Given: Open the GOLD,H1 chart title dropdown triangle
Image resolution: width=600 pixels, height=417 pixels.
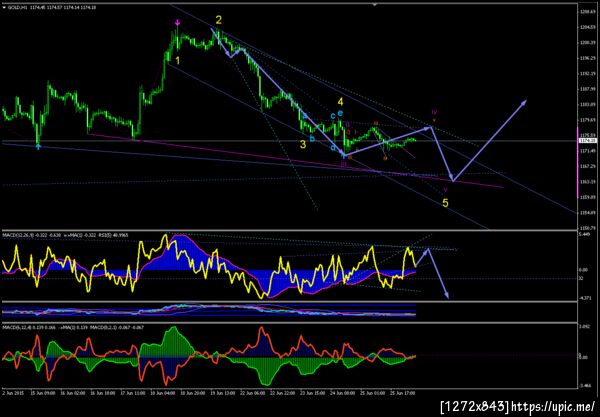Looking at the screenshot, I should pyautogui.click(x=4, y=7).
